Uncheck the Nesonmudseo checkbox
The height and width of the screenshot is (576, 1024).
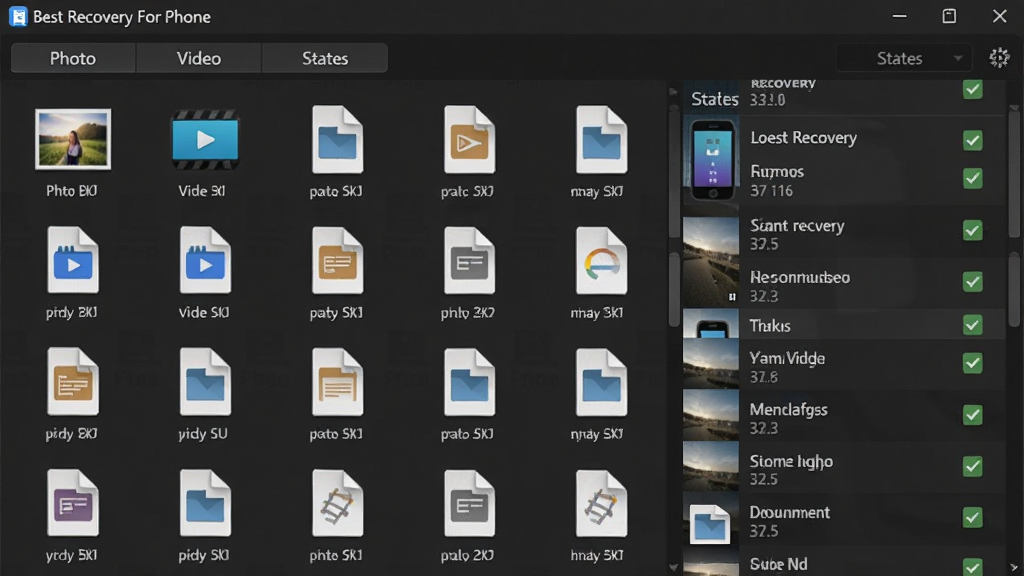[x=972, y=281]
